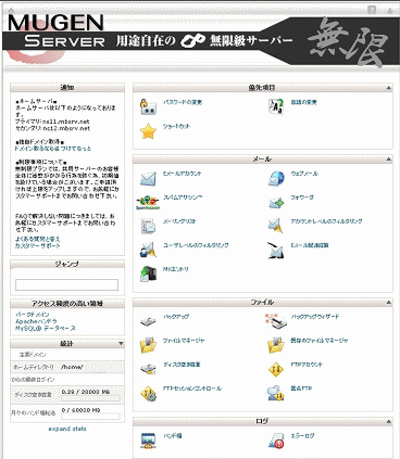Collapse the Logs (ログ) section arrow

point(388,422)
